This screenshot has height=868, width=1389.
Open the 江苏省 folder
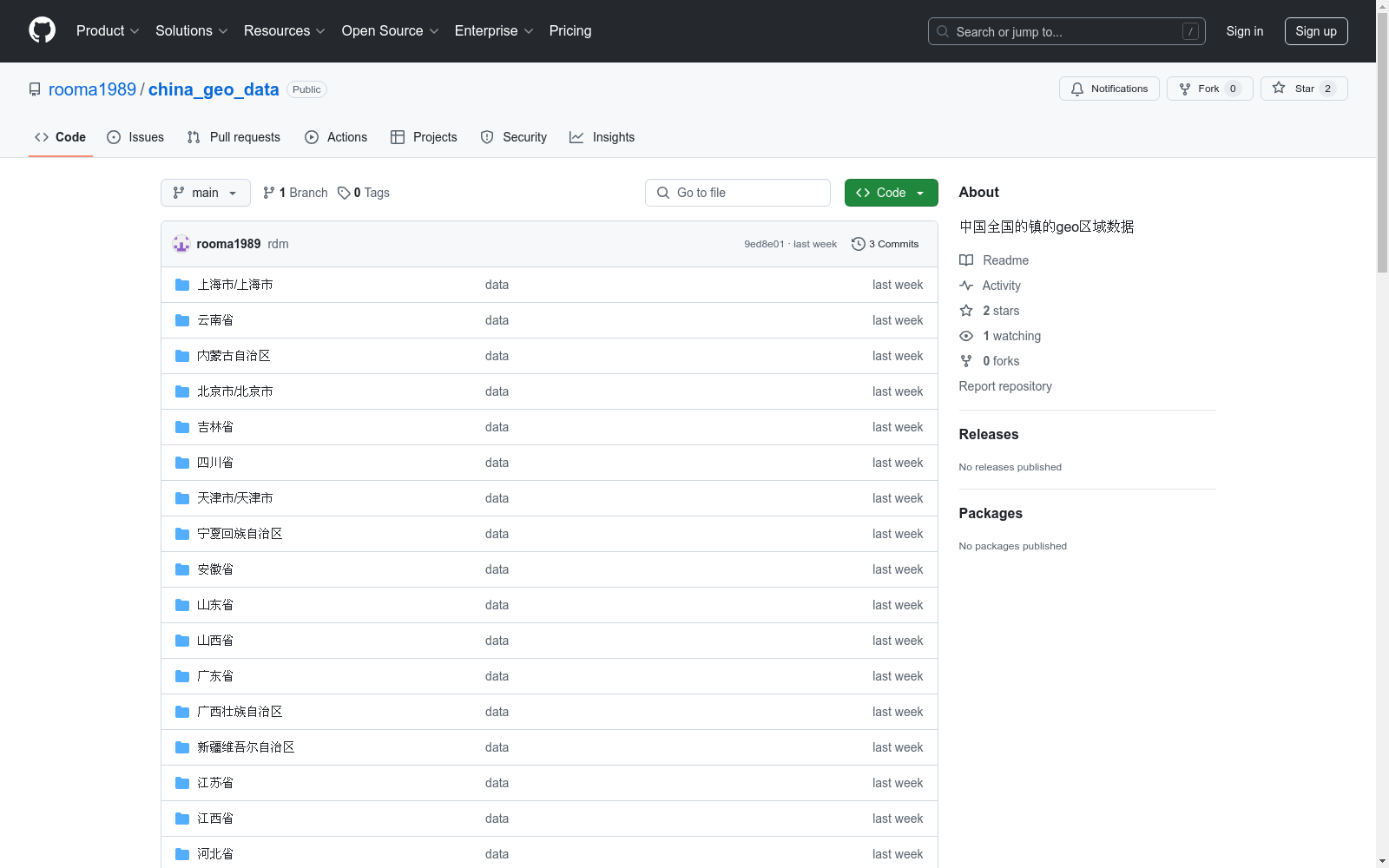215,783
